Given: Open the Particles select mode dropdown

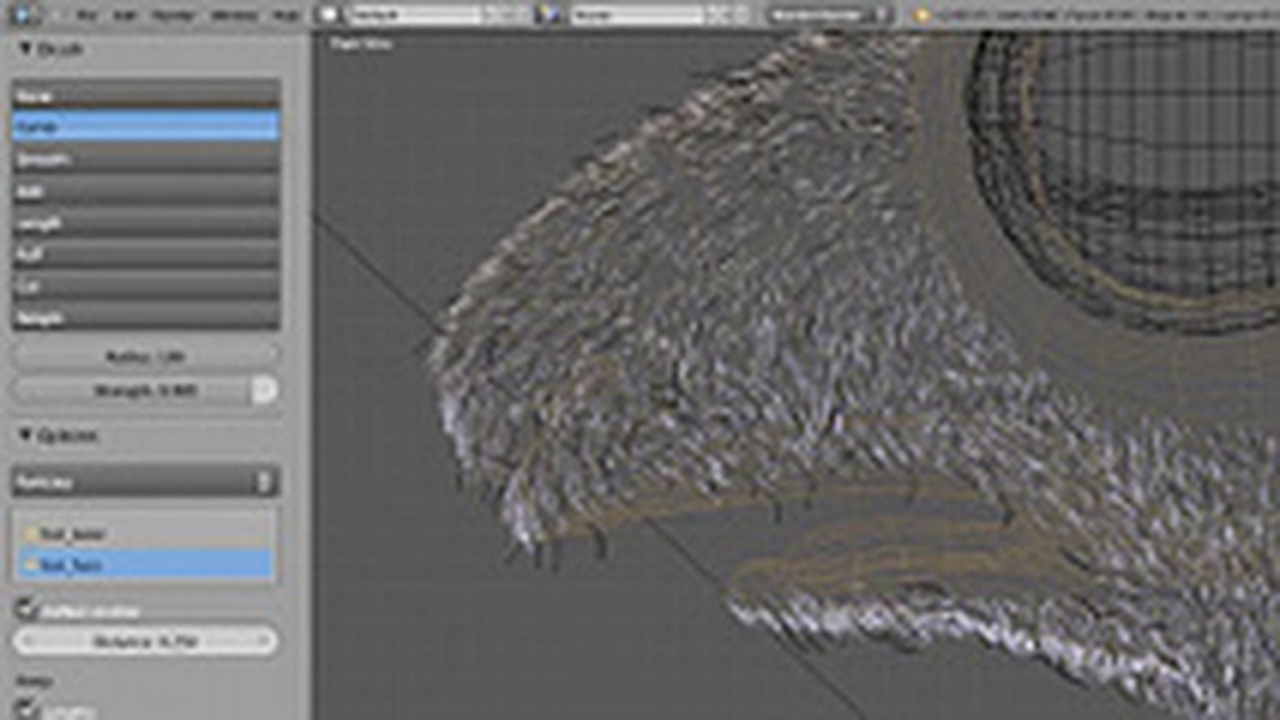Looking at the screenshot, I should (145, 482).
